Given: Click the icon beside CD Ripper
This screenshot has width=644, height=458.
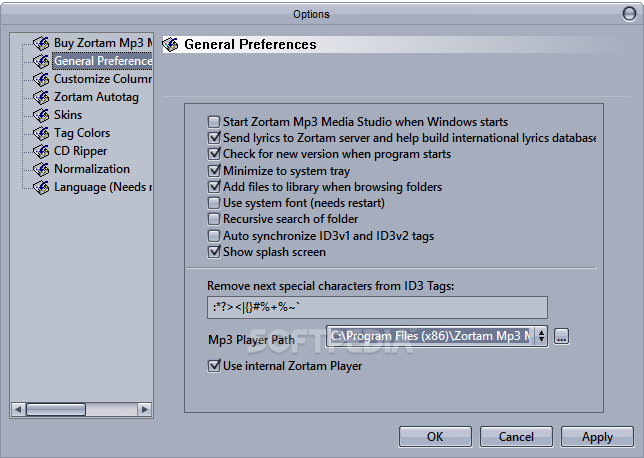Looking at the screenshot, I should point(41,151).
